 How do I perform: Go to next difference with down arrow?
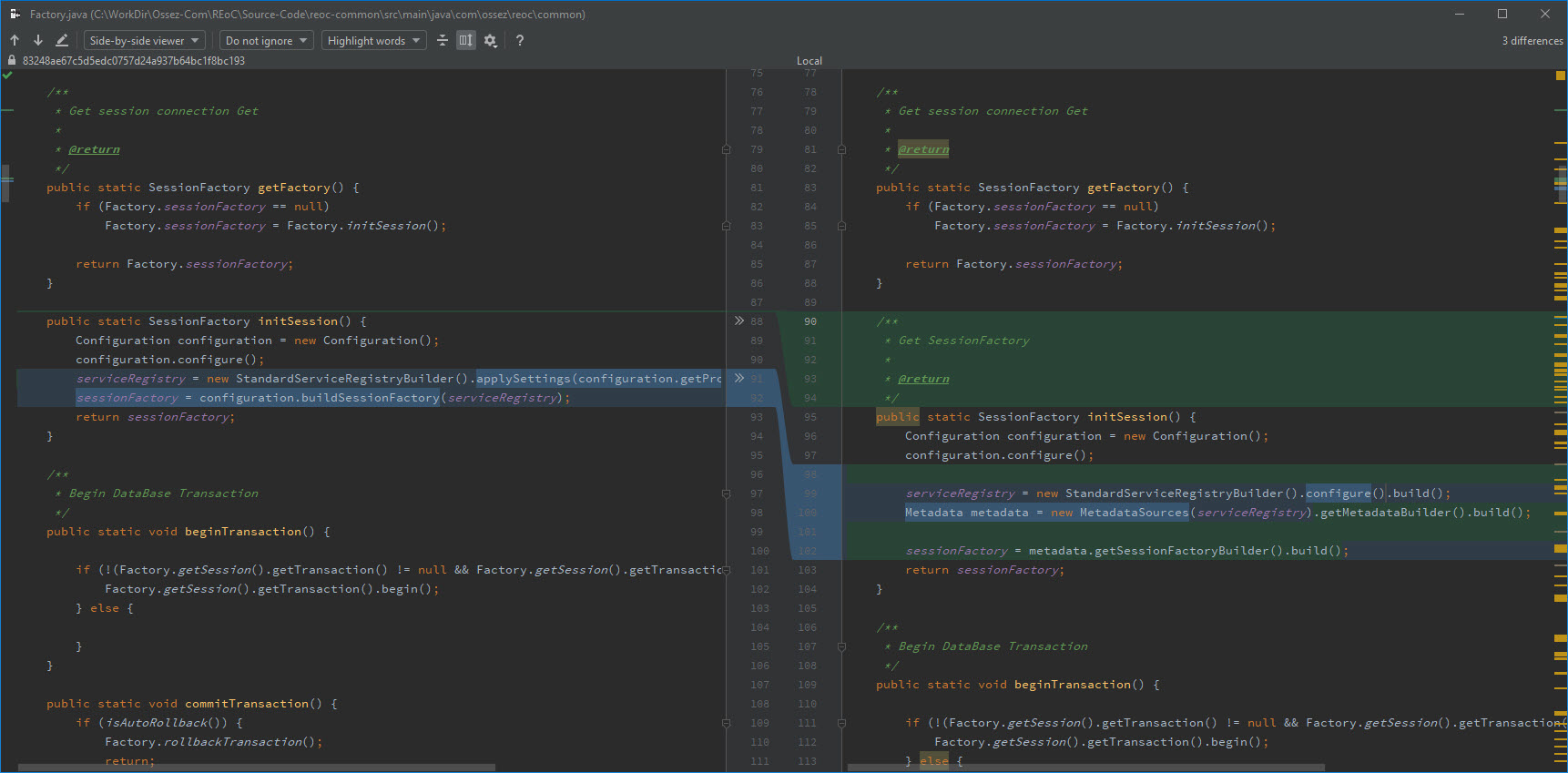tap(38, 40)
